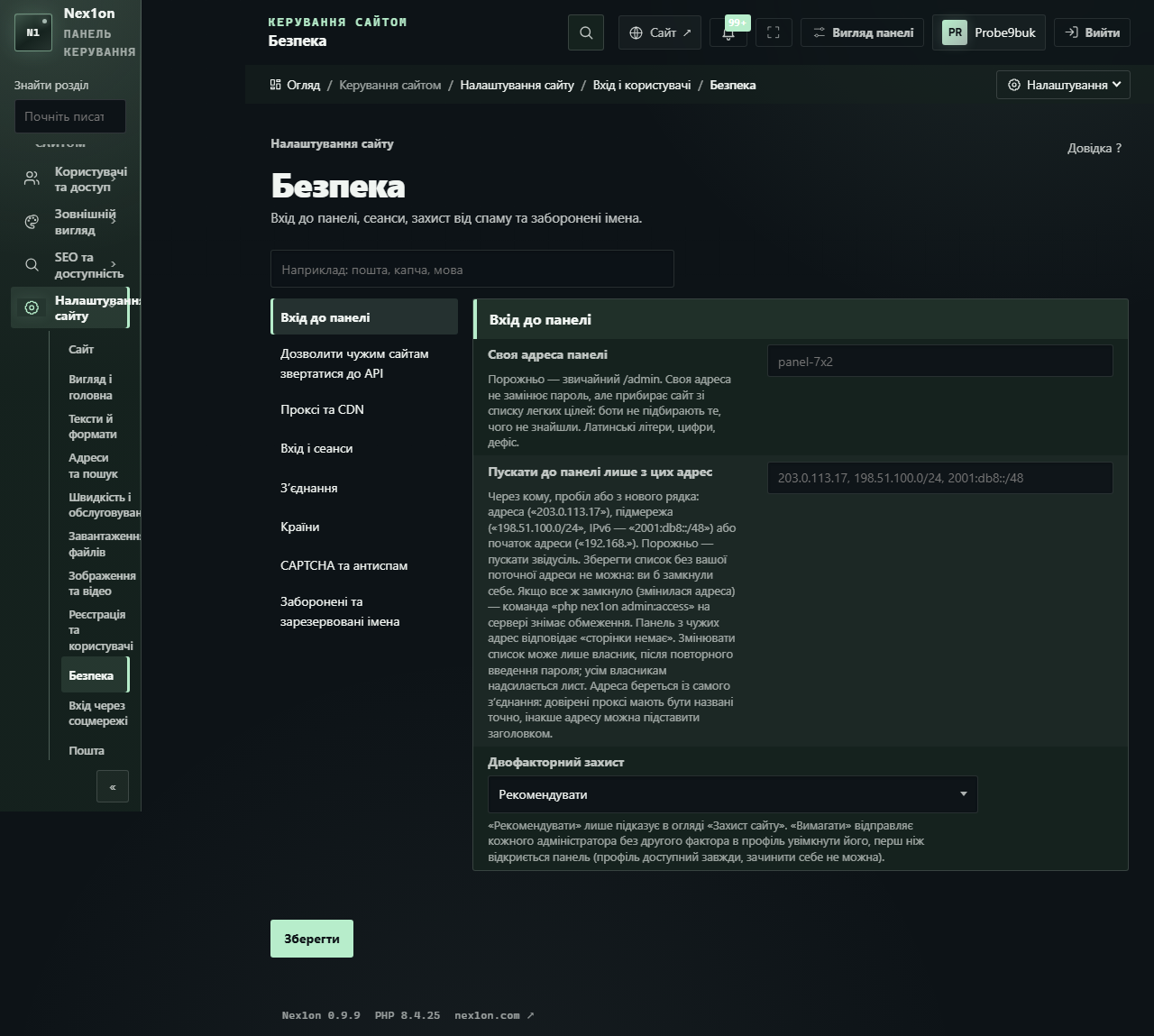Click the Вийти logout button
The height and width of the screenshot is (1036, 1154).
click(x=1092, y=32)
